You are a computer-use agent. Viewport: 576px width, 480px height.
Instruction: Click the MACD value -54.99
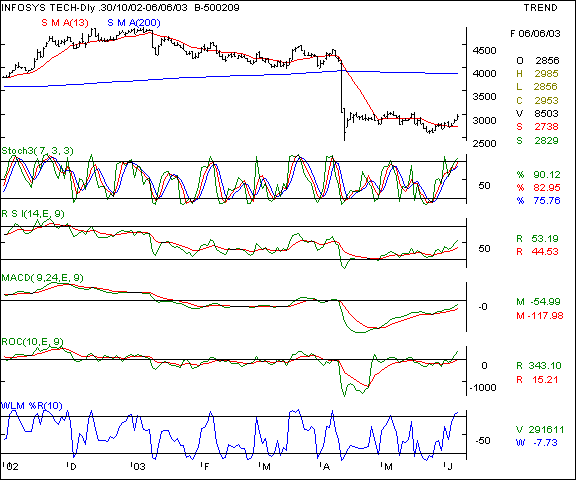(x=546, y=302)
